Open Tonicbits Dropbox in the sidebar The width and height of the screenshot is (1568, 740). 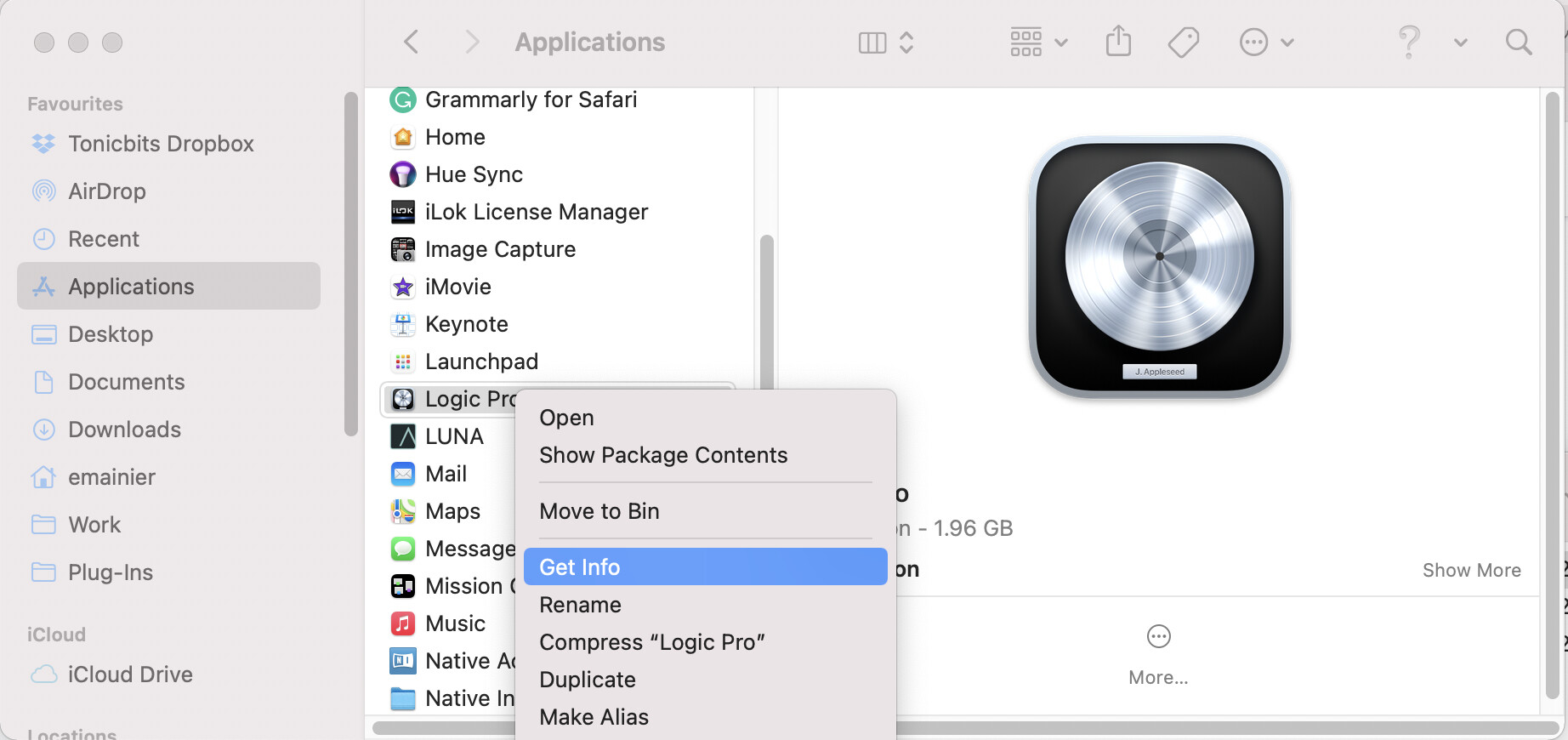point(168,144)
